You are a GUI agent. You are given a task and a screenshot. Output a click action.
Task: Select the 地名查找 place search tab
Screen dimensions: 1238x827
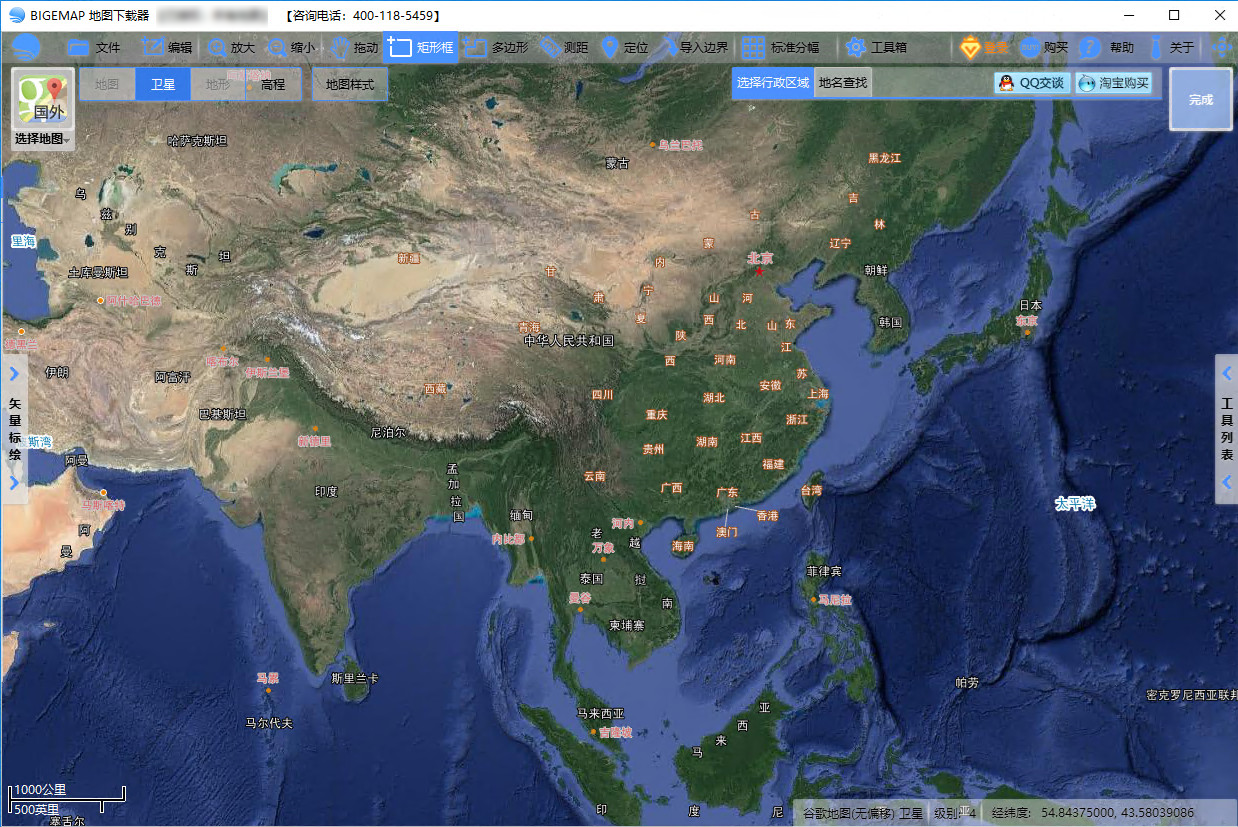(843, 83)
